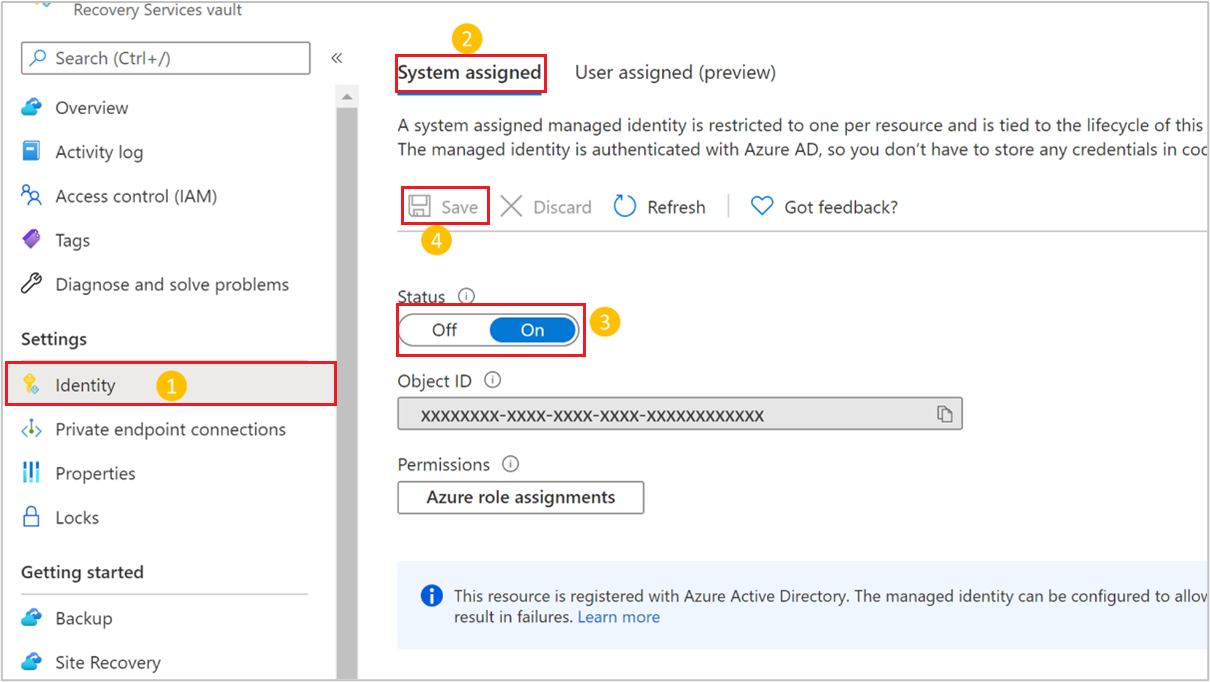The image size is (1210, 682).
Task: Click the Object ID info icon
Action: click(x=492, y=380)
